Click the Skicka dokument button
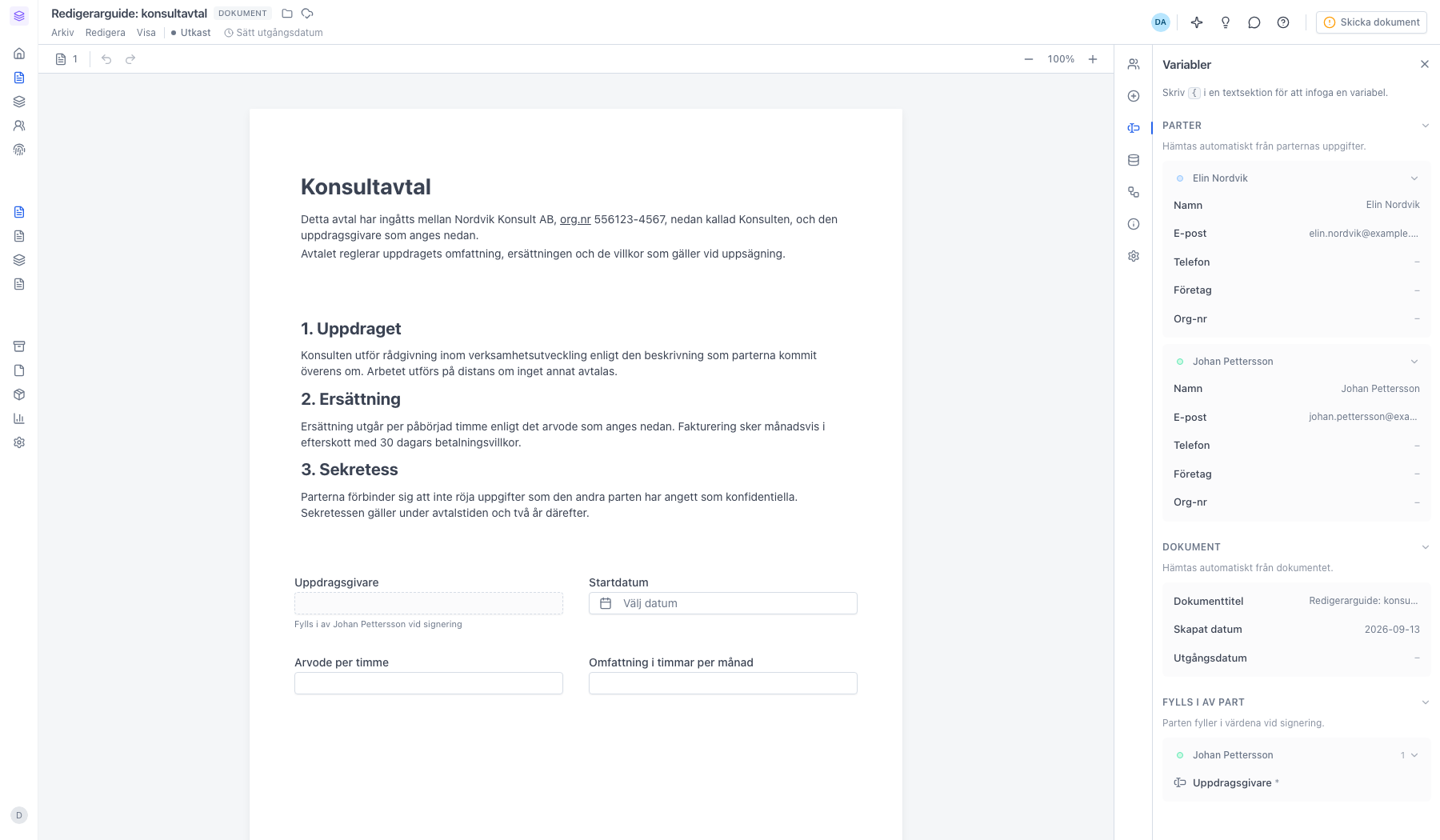This screenshot has height=840, width=1440. click(x=1372, y=22)
